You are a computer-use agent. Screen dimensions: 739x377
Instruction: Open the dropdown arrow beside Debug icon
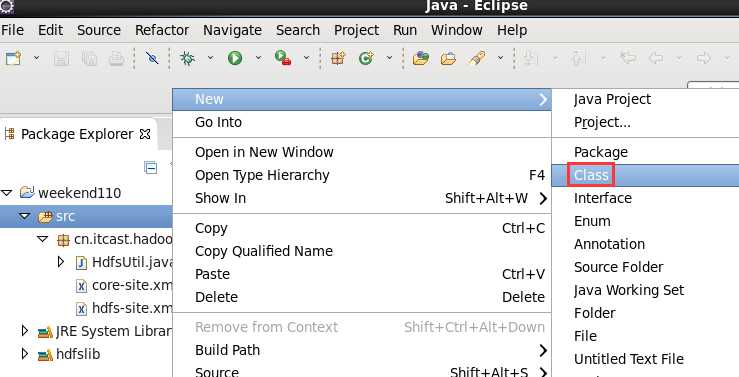210,58
